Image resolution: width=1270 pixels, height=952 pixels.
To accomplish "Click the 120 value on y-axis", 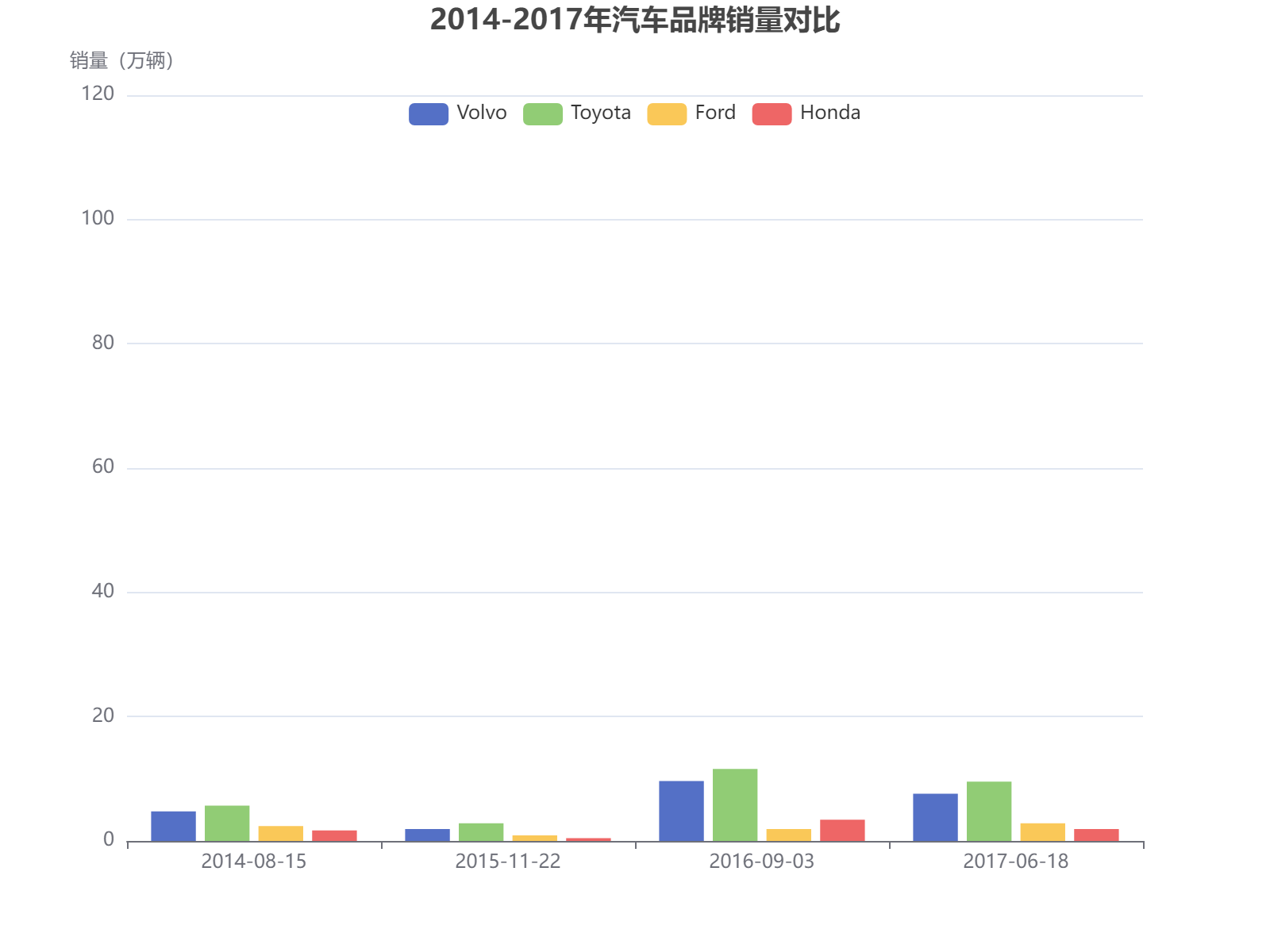I will click(x=97, y=94).
